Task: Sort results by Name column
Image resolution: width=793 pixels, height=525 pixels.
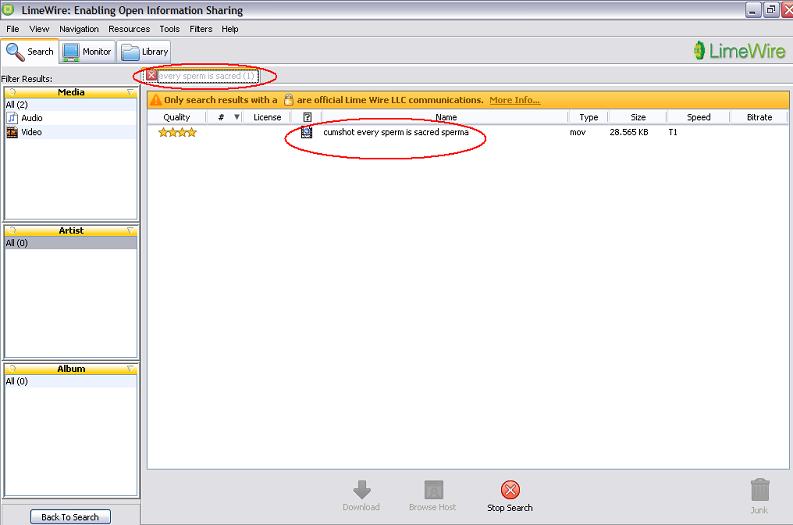Action: point(446,117)
